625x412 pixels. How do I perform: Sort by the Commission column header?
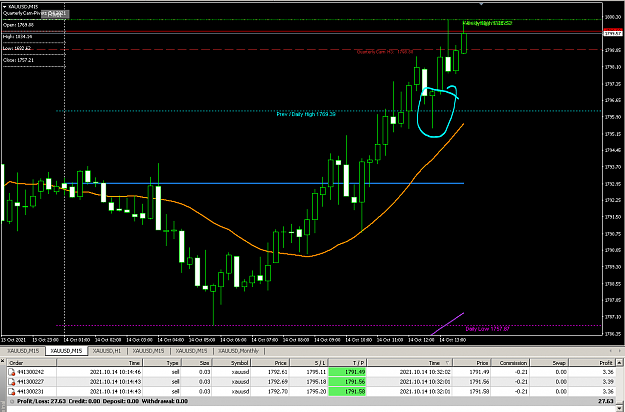point(511,363)
